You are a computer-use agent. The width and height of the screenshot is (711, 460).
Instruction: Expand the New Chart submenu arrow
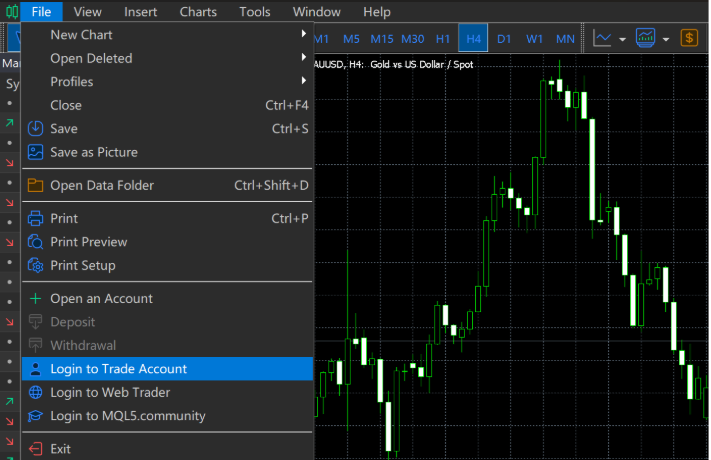pos(304,34)
